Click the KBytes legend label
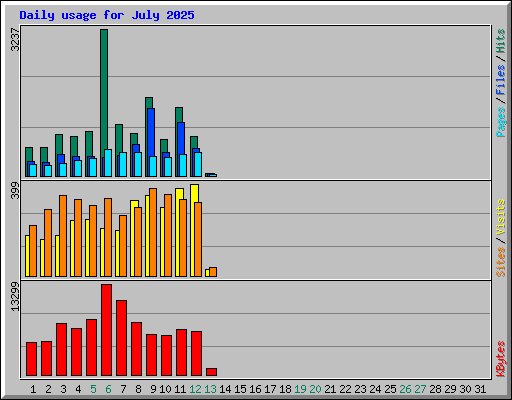The image size is (512, 400). click(501, 359)
